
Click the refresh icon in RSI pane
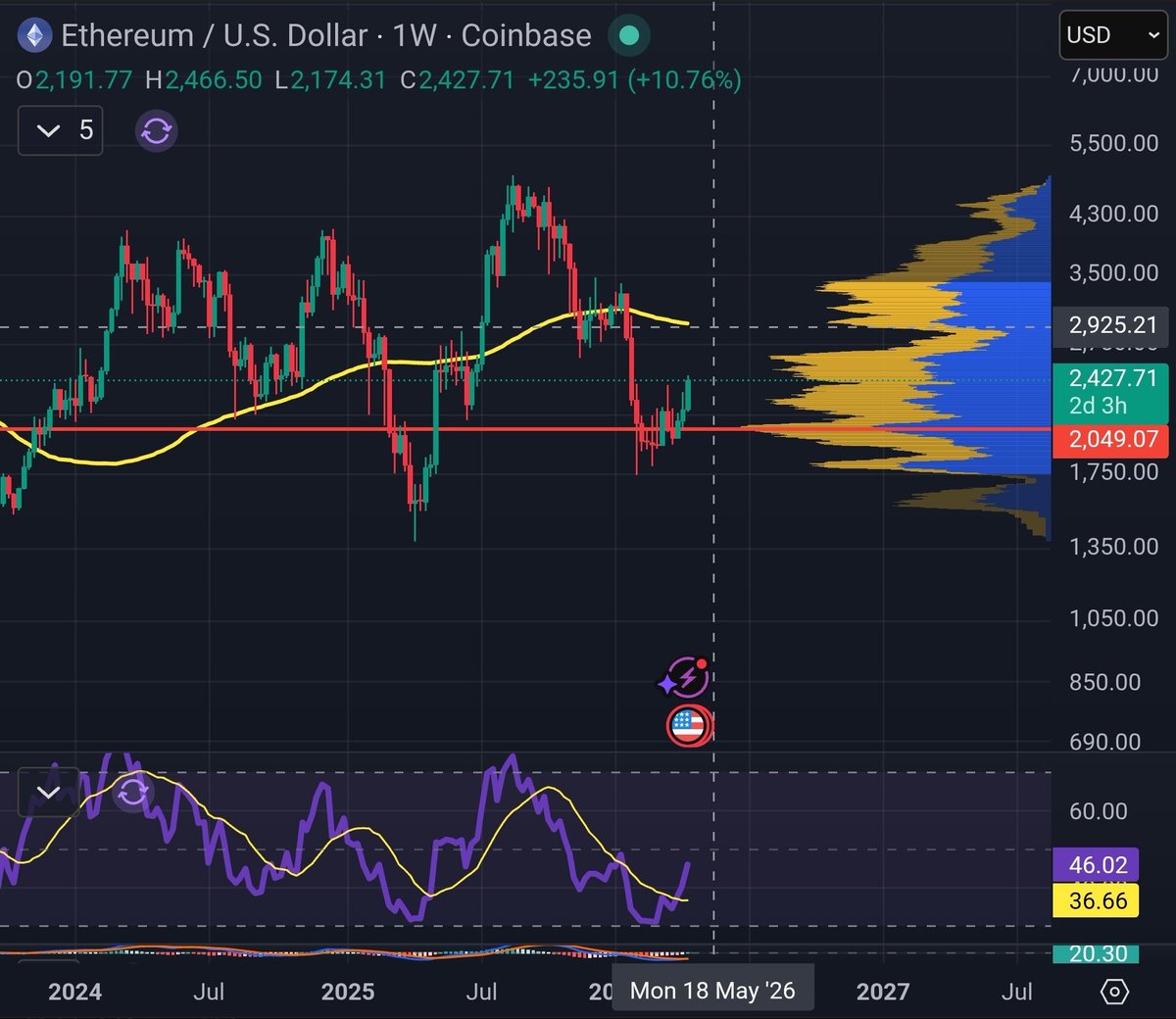click(x=133, y=792)
